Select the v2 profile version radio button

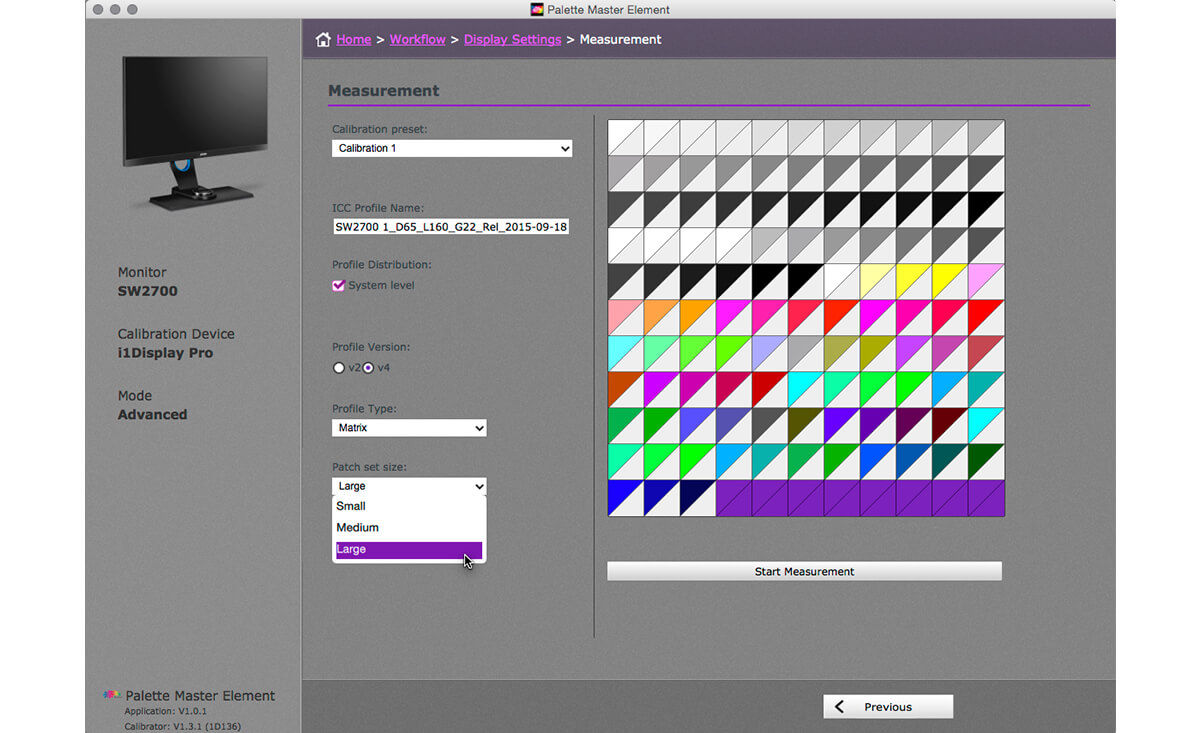[x=338, y=368]
